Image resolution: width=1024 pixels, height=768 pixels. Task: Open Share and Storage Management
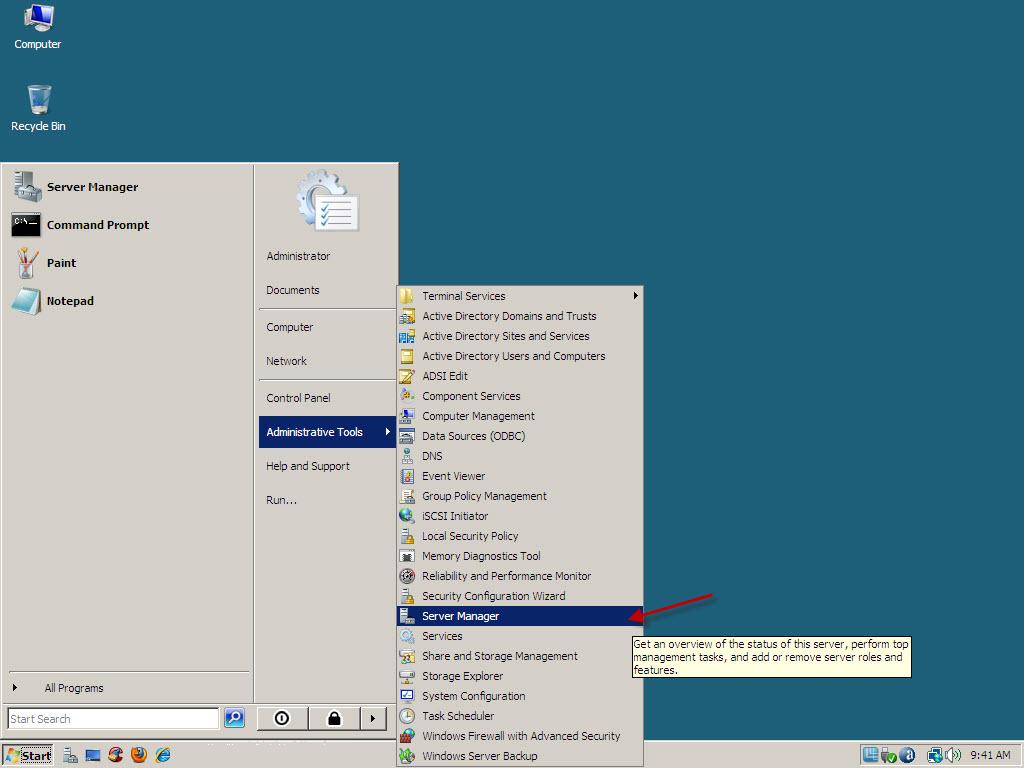click(519, 656)
